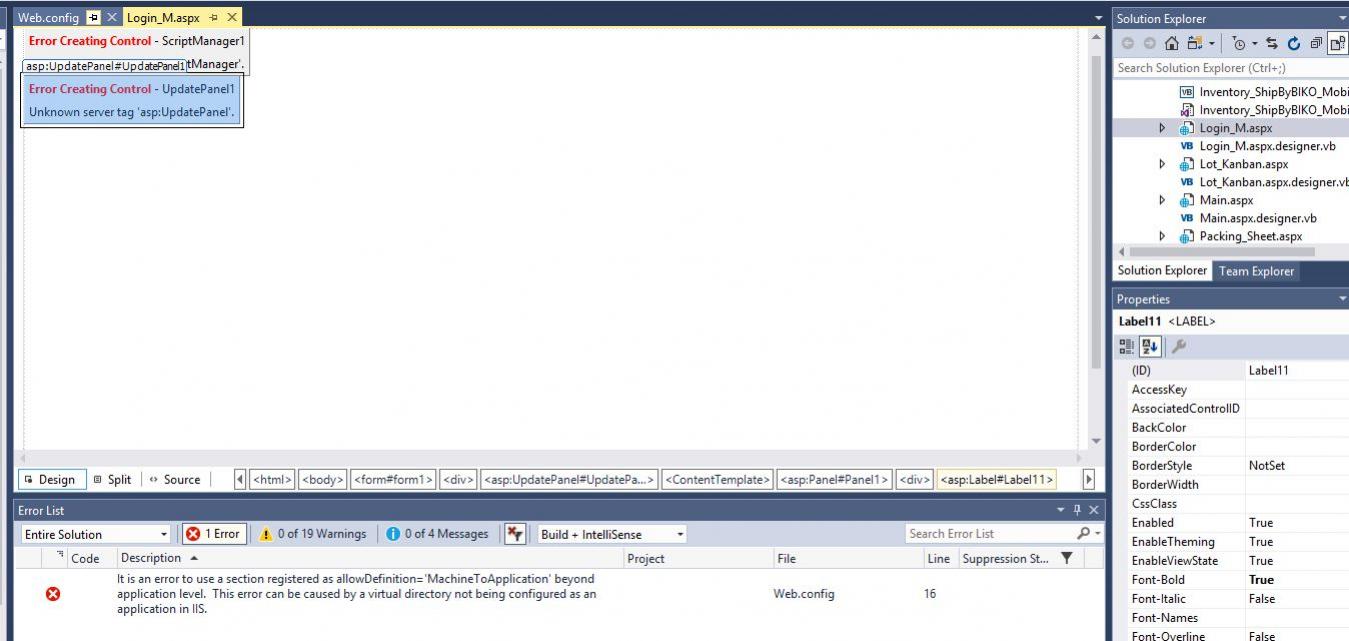Toggle Show All Files in Solution Explorer
The height and width of the screenshot is (641, 1349).
tap(1338, 43)
